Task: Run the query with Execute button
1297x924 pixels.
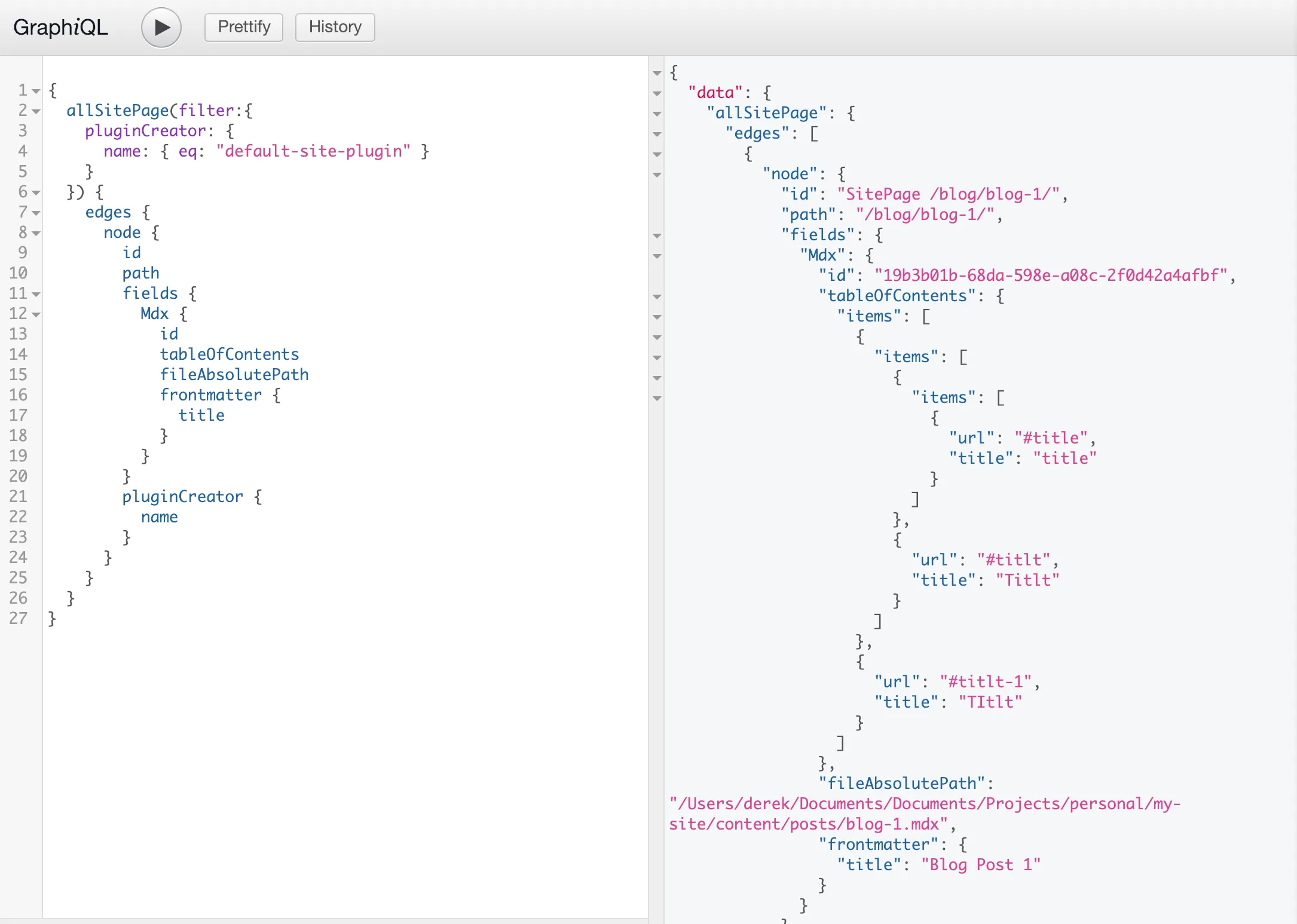Action: tap(161, 27)
